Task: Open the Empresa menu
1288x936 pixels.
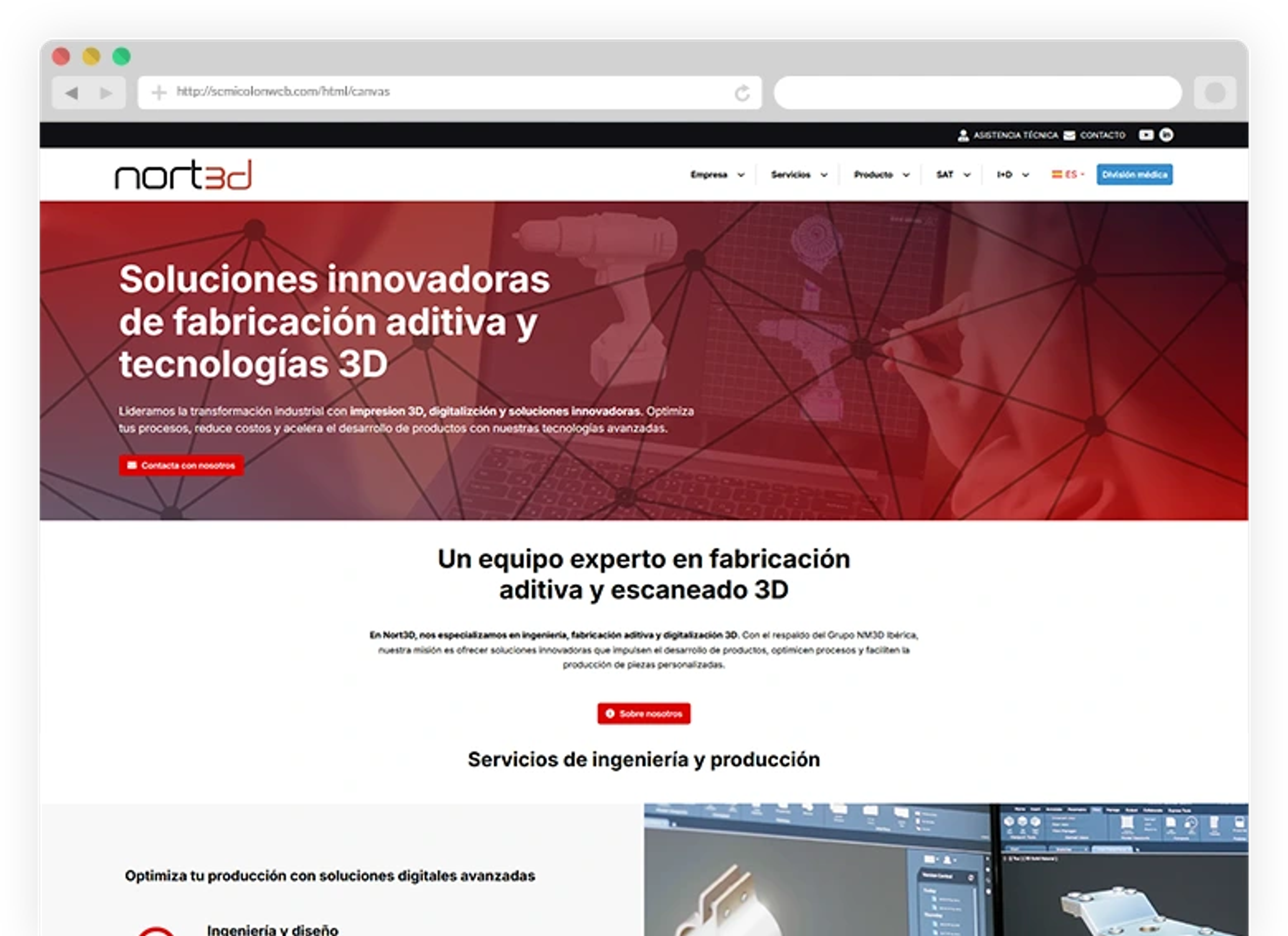Action: tap(709, 174)
